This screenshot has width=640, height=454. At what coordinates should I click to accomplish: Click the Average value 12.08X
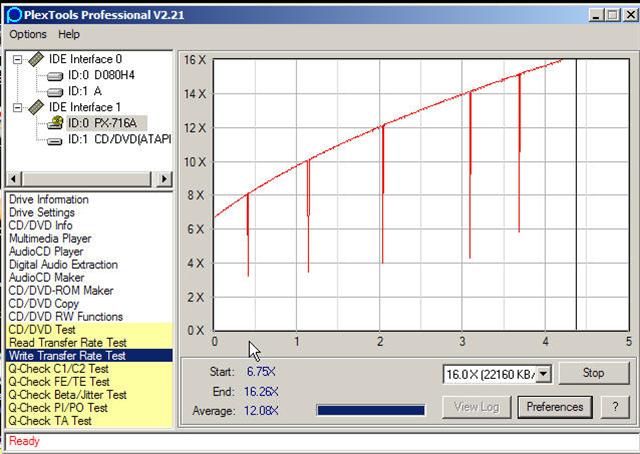click(x=261, y=411)
